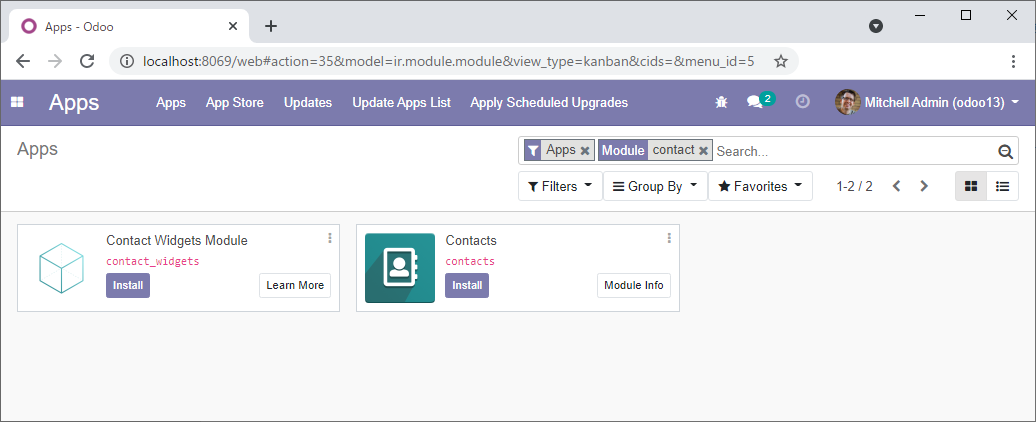Click the contact_widgets technical name
Image resolution: width=1036 pixels, height=422 pixels.
[x=153, y=262]
